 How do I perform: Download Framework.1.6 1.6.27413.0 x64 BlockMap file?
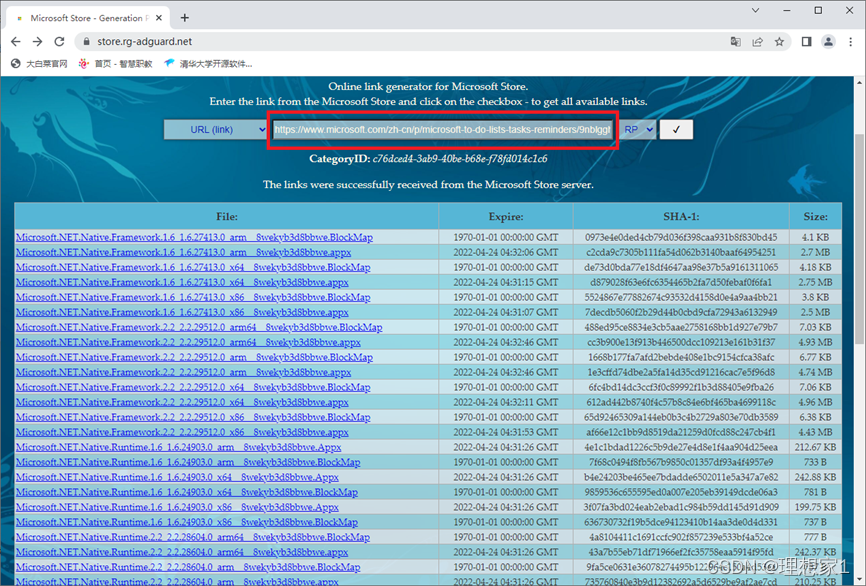point(193,267)
